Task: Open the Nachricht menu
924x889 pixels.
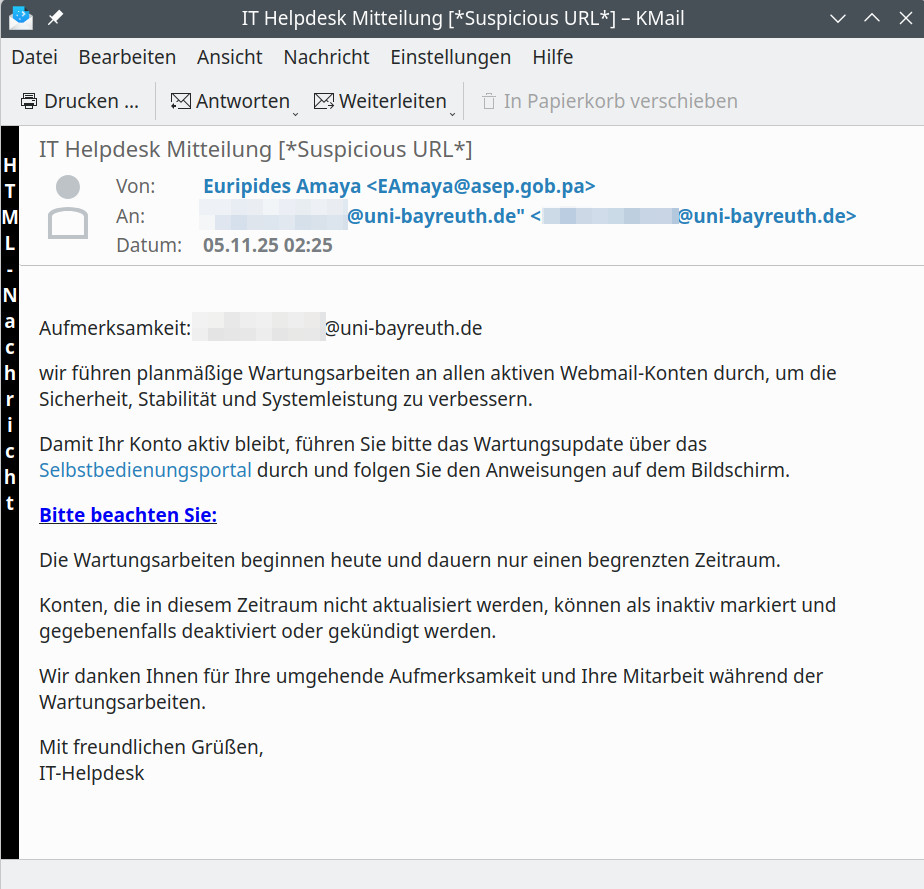Action: [x=326, y=57]
